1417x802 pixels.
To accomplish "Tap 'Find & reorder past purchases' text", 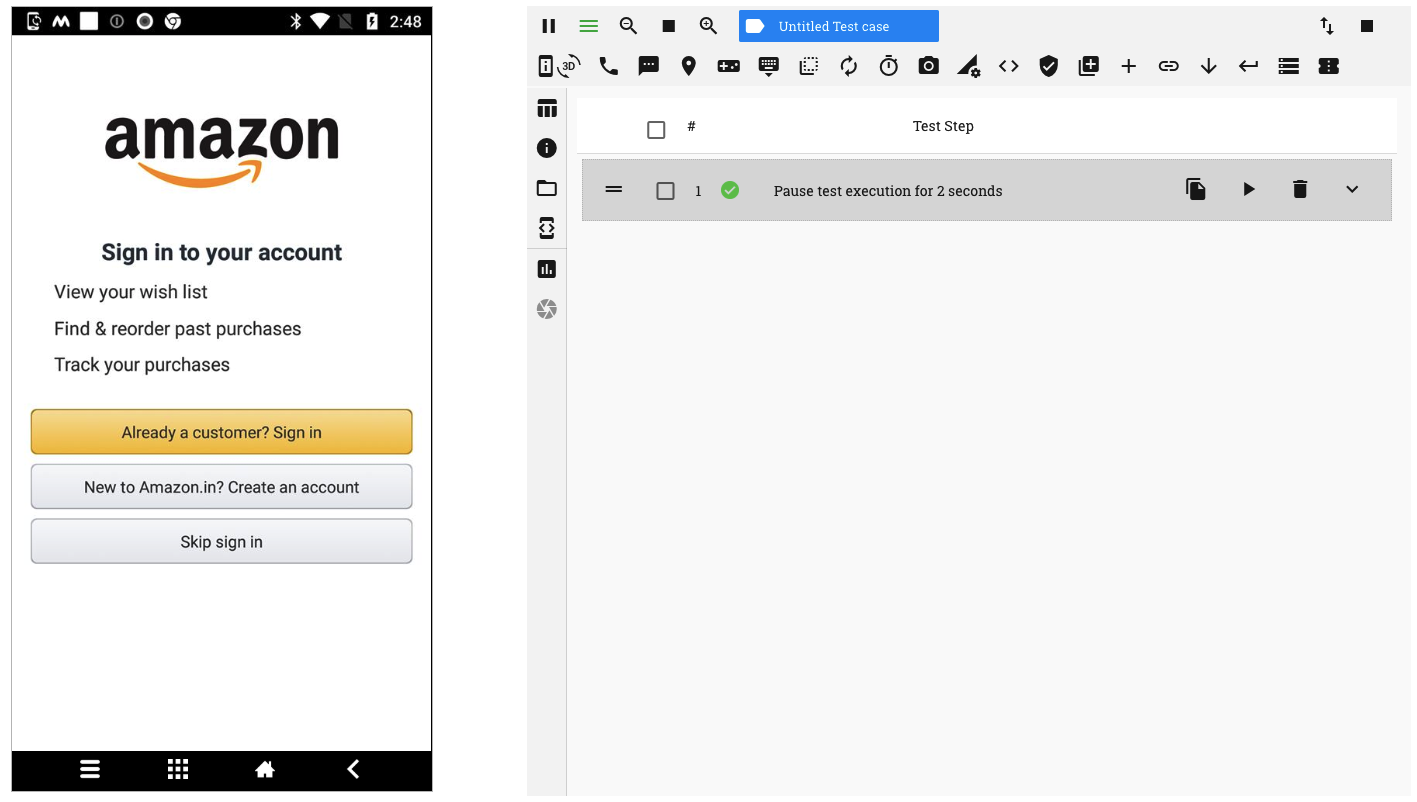I will tap(178, 329).
